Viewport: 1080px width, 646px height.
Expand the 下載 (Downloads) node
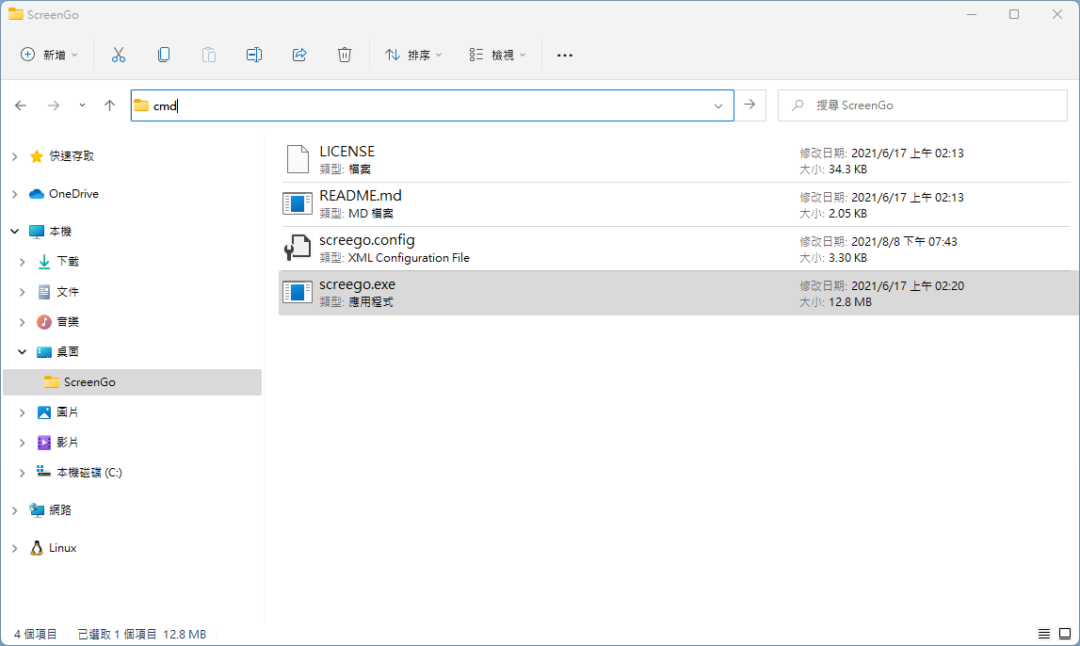pyautogui.click(x=22, y=262)
